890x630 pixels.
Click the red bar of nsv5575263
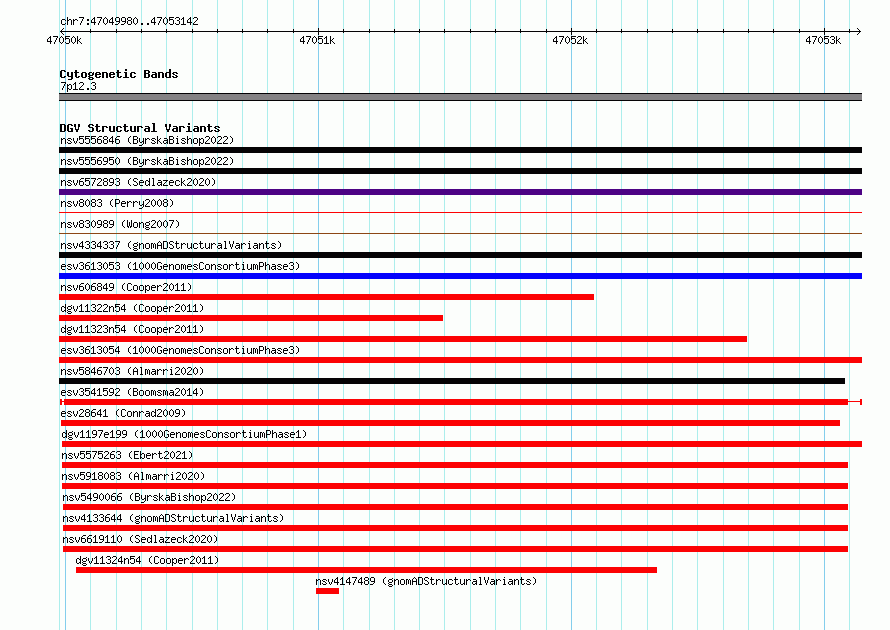point(455,465)
